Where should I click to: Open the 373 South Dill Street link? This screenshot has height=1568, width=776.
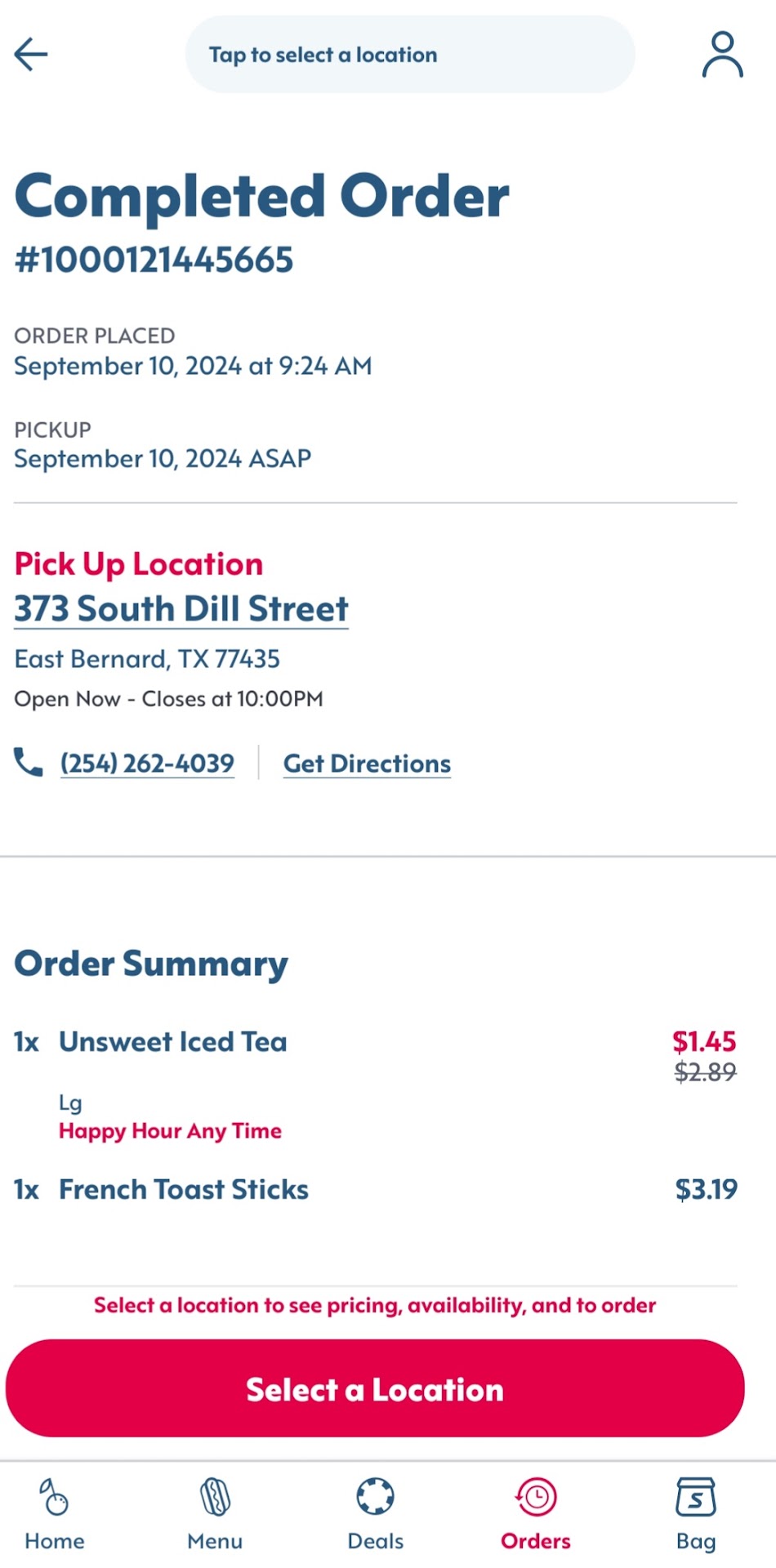coord(181,609)
